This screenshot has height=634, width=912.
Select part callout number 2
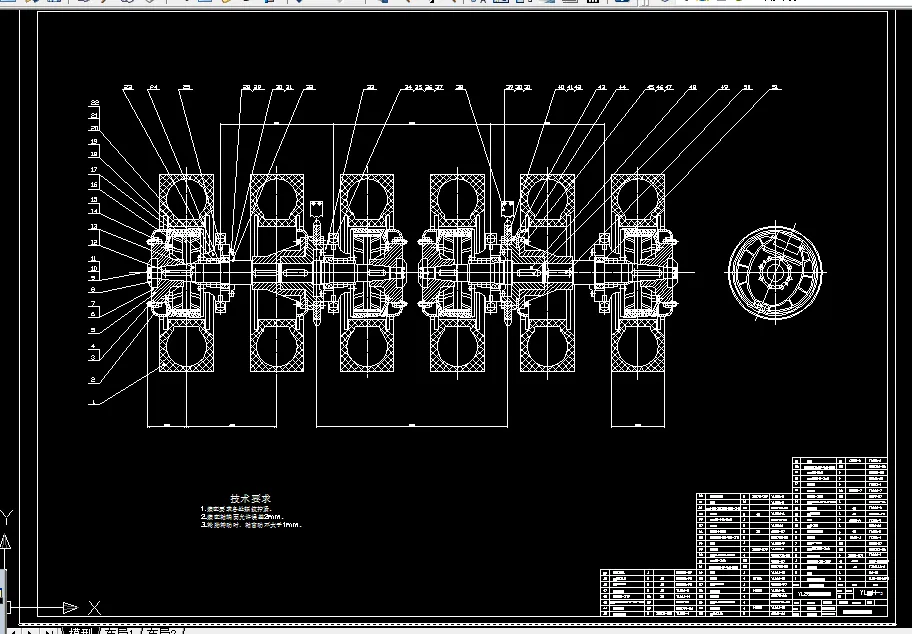point(92,380)
